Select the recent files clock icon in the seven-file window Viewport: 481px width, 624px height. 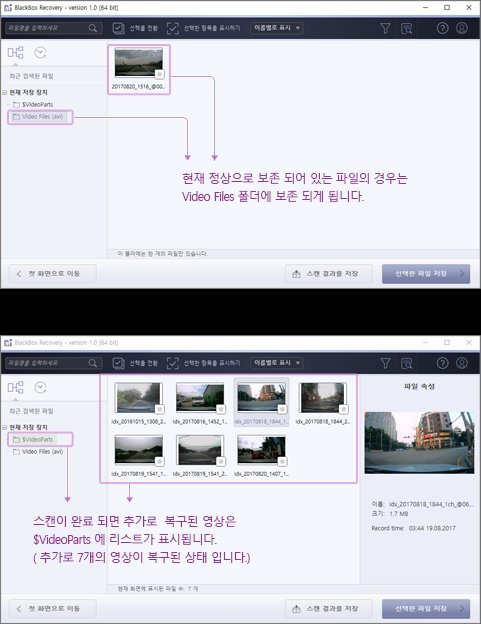(x=40, y=388)
